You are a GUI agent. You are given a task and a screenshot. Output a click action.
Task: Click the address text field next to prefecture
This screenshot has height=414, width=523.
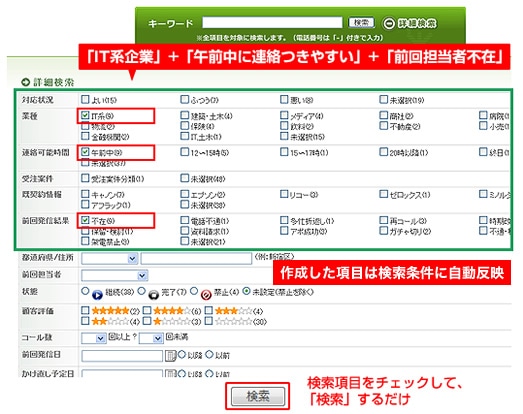pos(196,259)
